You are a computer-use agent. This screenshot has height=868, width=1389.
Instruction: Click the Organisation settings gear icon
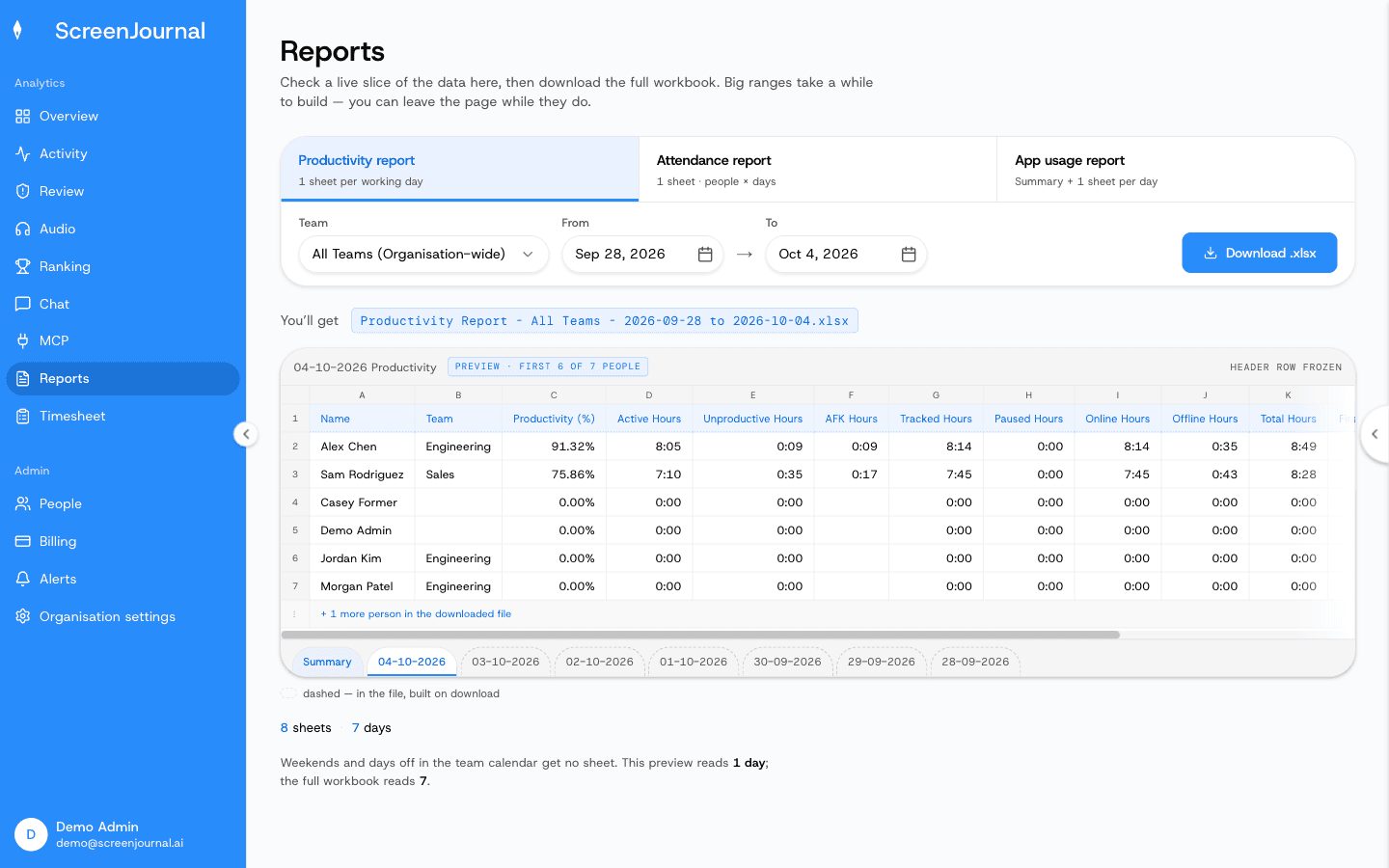click(x=23, y=617)
